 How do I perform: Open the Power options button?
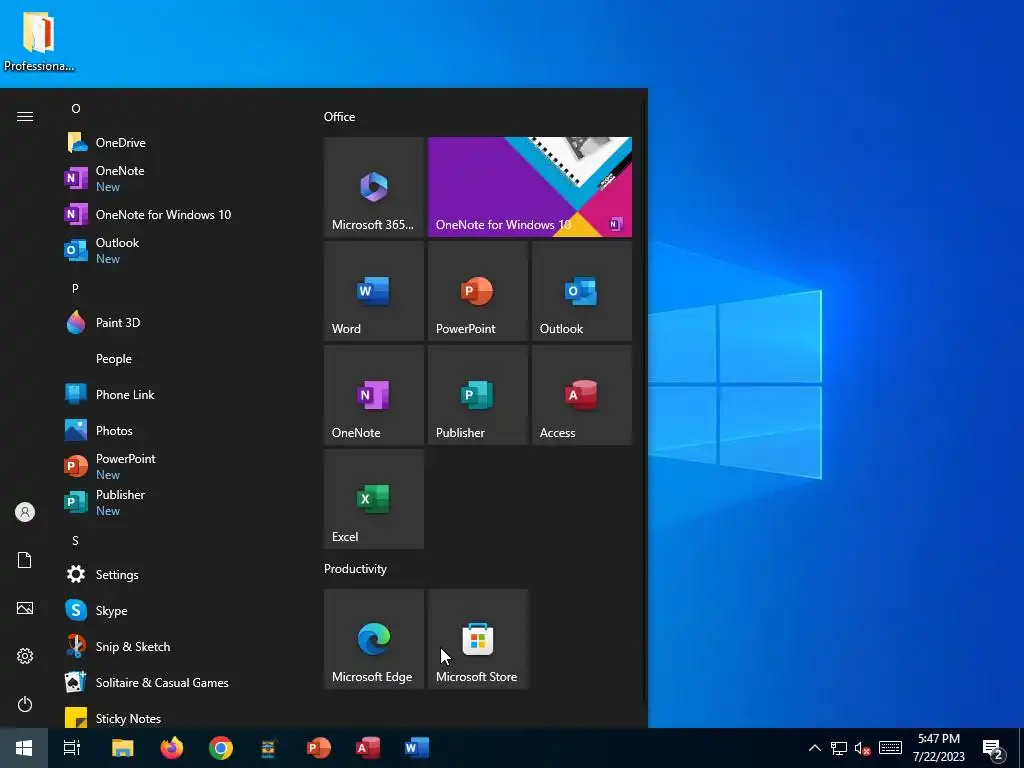click(x=25, y=704)
